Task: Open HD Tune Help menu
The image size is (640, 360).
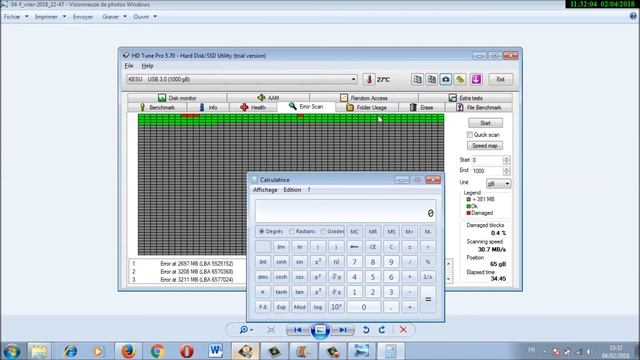Action: pyautogui.click(x=147, y=66)
